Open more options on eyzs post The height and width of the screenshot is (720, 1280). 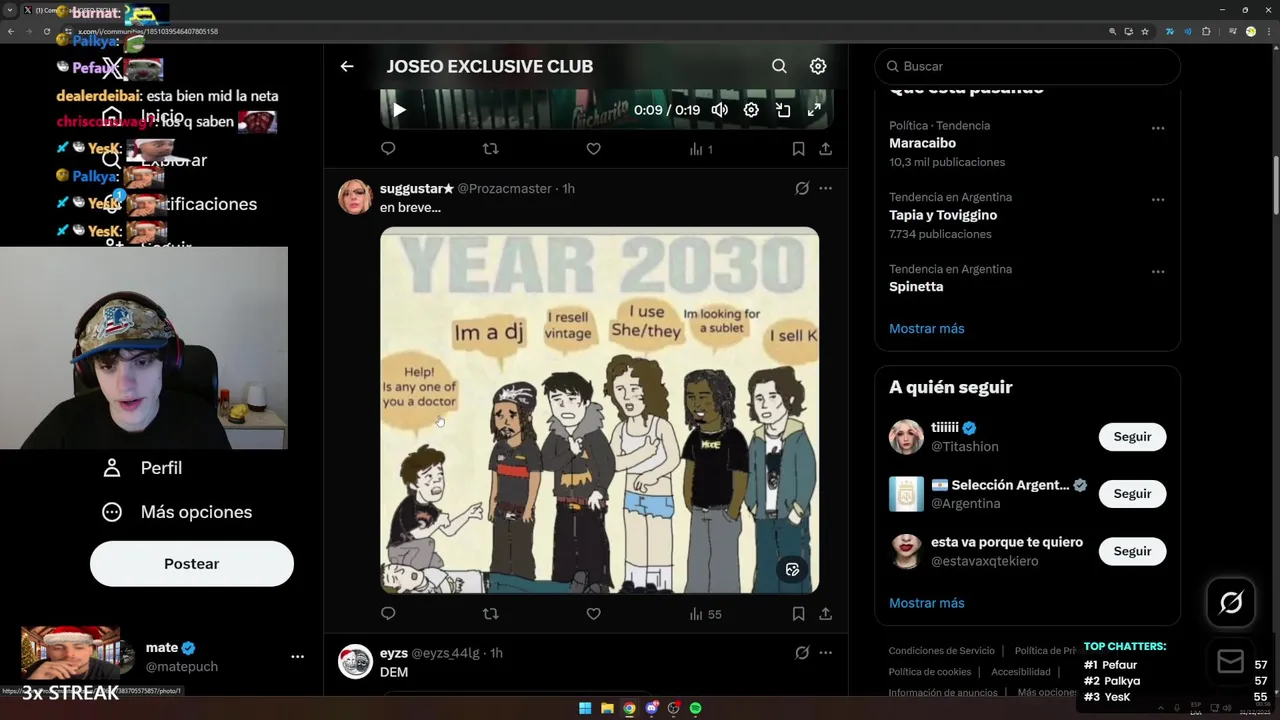pyautogui.click(x=825, y=653)
